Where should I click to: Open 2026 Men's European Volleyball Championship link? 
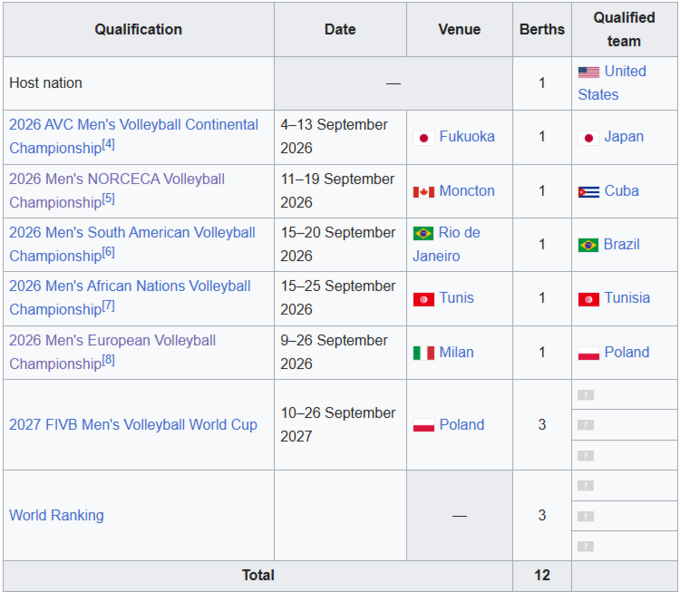click(112, 352)
